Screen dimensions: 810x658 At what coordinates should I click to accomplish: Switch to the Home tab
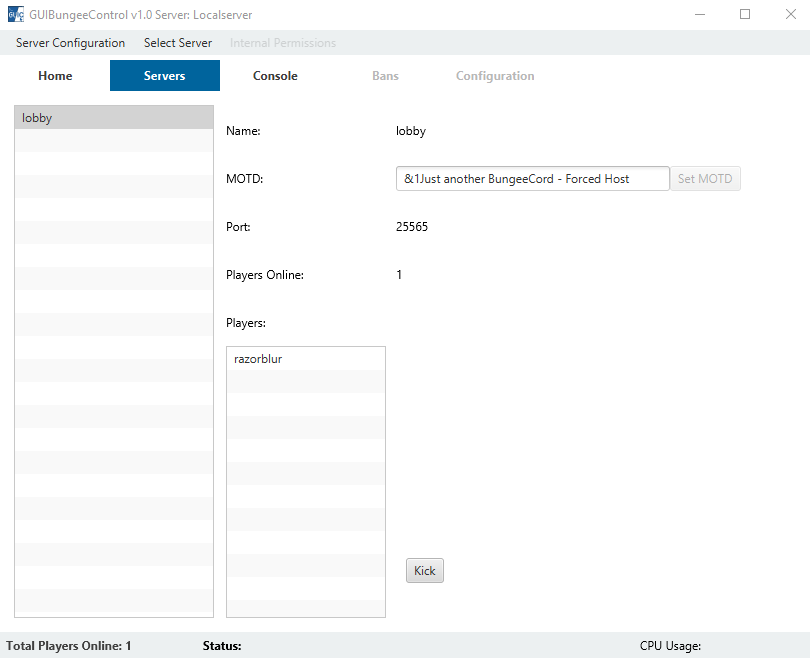[55, 76]
